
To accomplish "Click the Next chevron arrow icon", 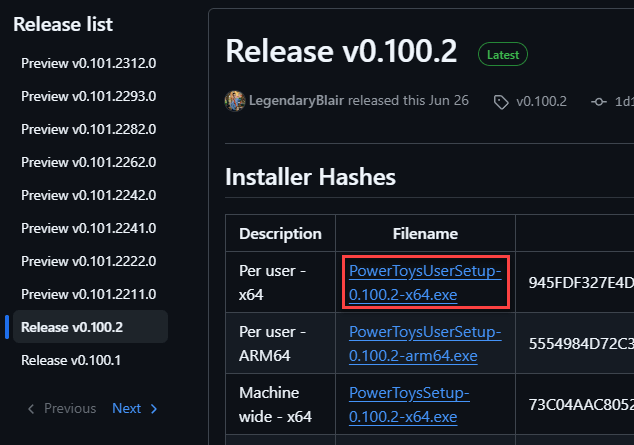I will coord(154,409).
